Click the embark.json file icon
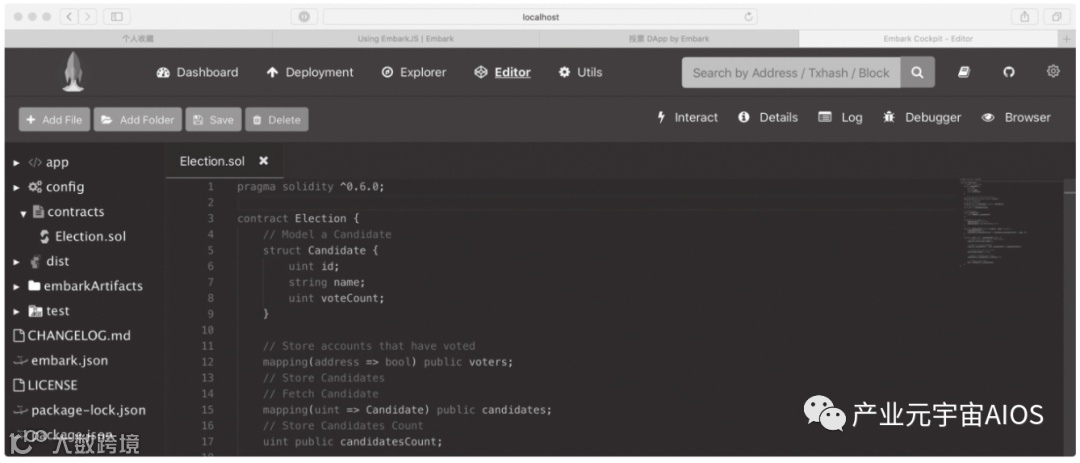1080x463 pixels. pos(20,360)
